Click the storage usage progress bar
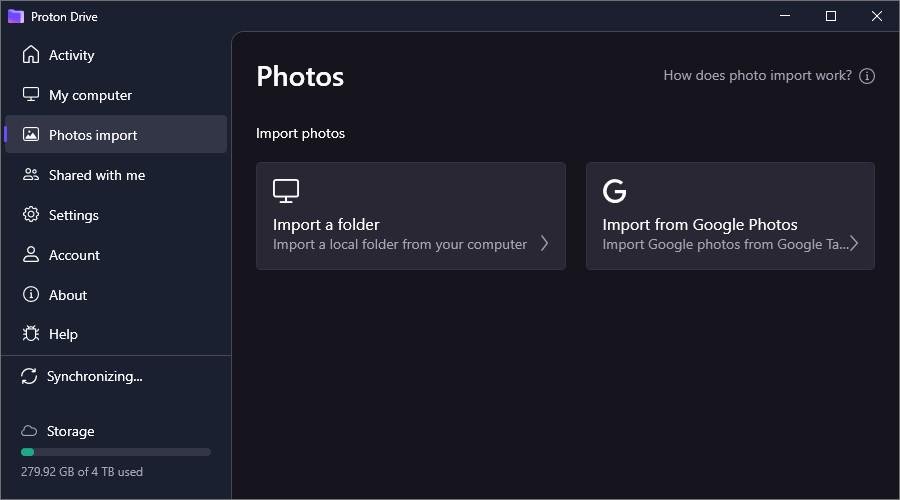The width and height of the screenshot is (900, 500). click(116, 452)
